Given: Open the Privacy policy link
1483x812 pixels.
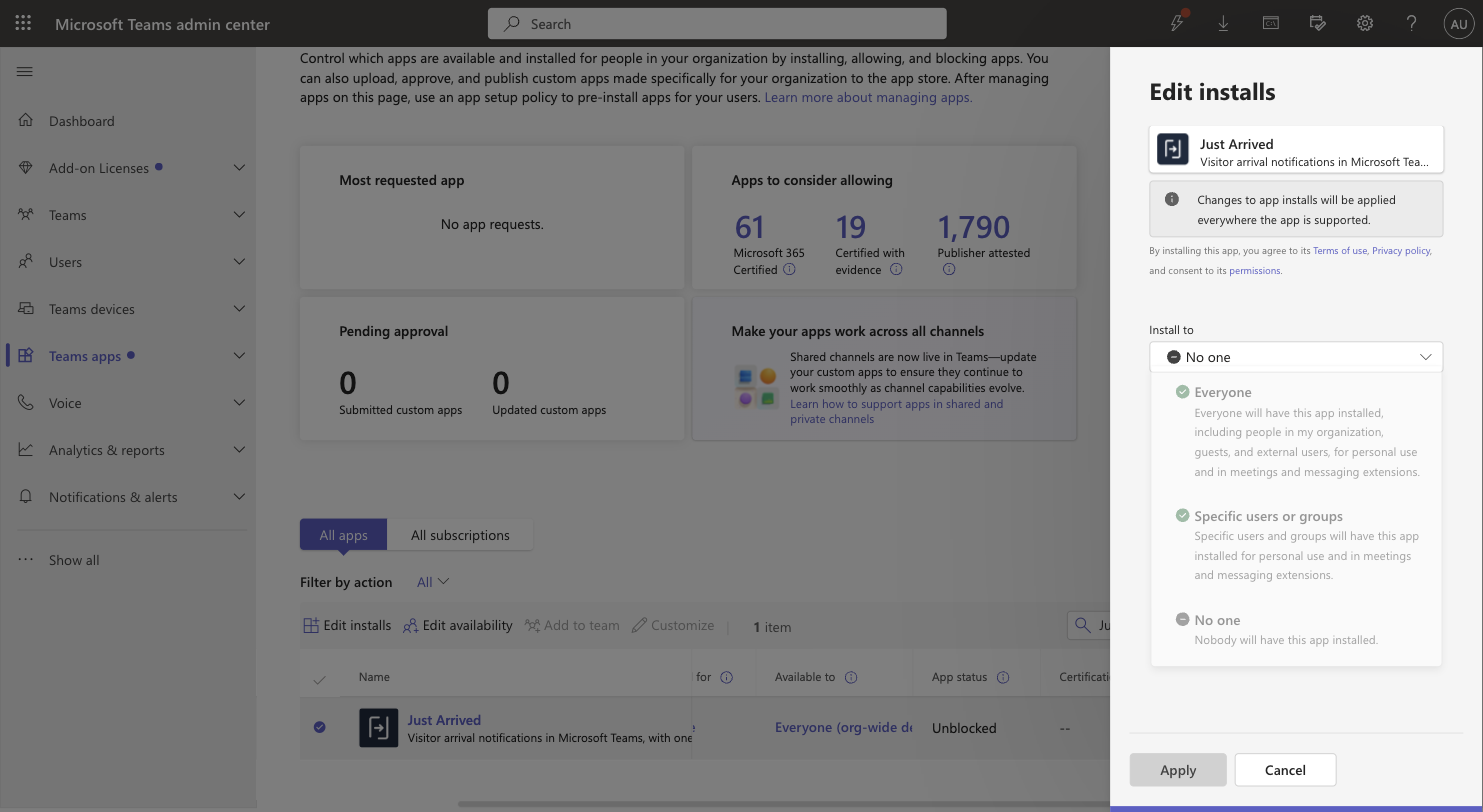Looking at the screenshot, I should pos(1401,251).
